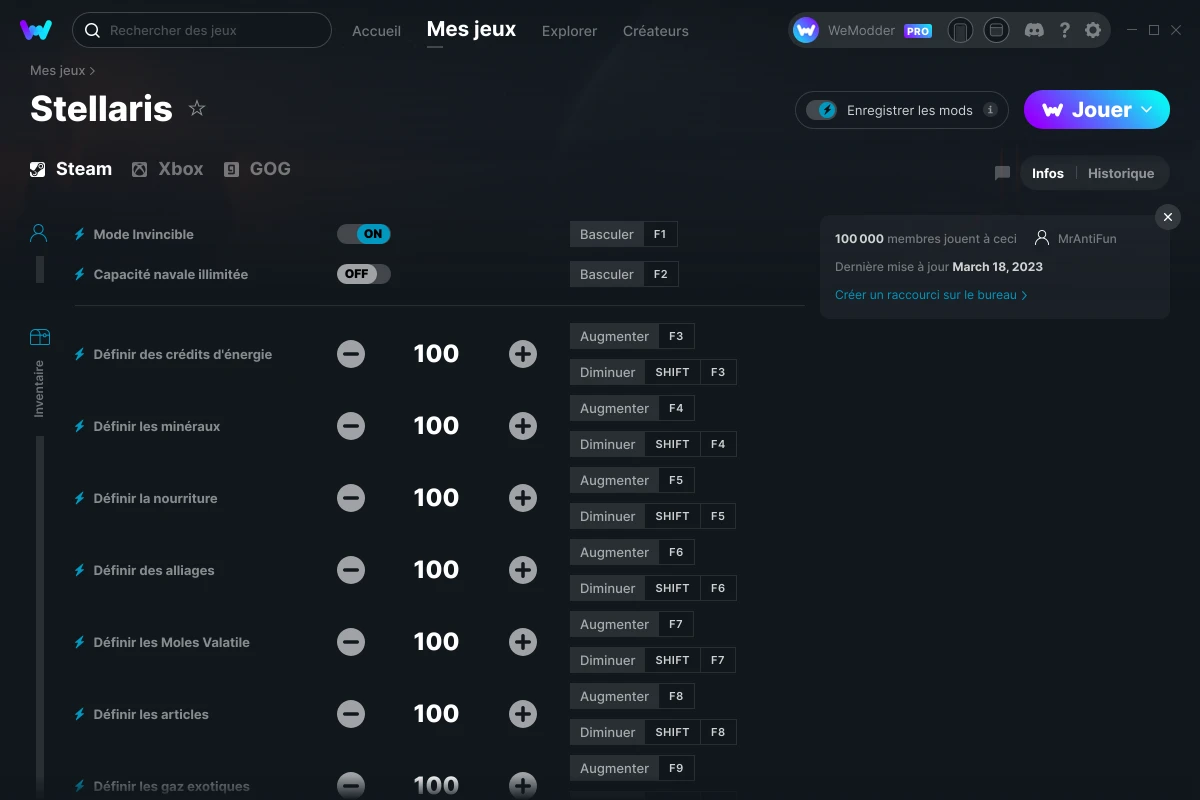Click info icon beside Enregistrer les mods
The width and height of the screenshot is (1200, 800).
(x=990, y=110)
